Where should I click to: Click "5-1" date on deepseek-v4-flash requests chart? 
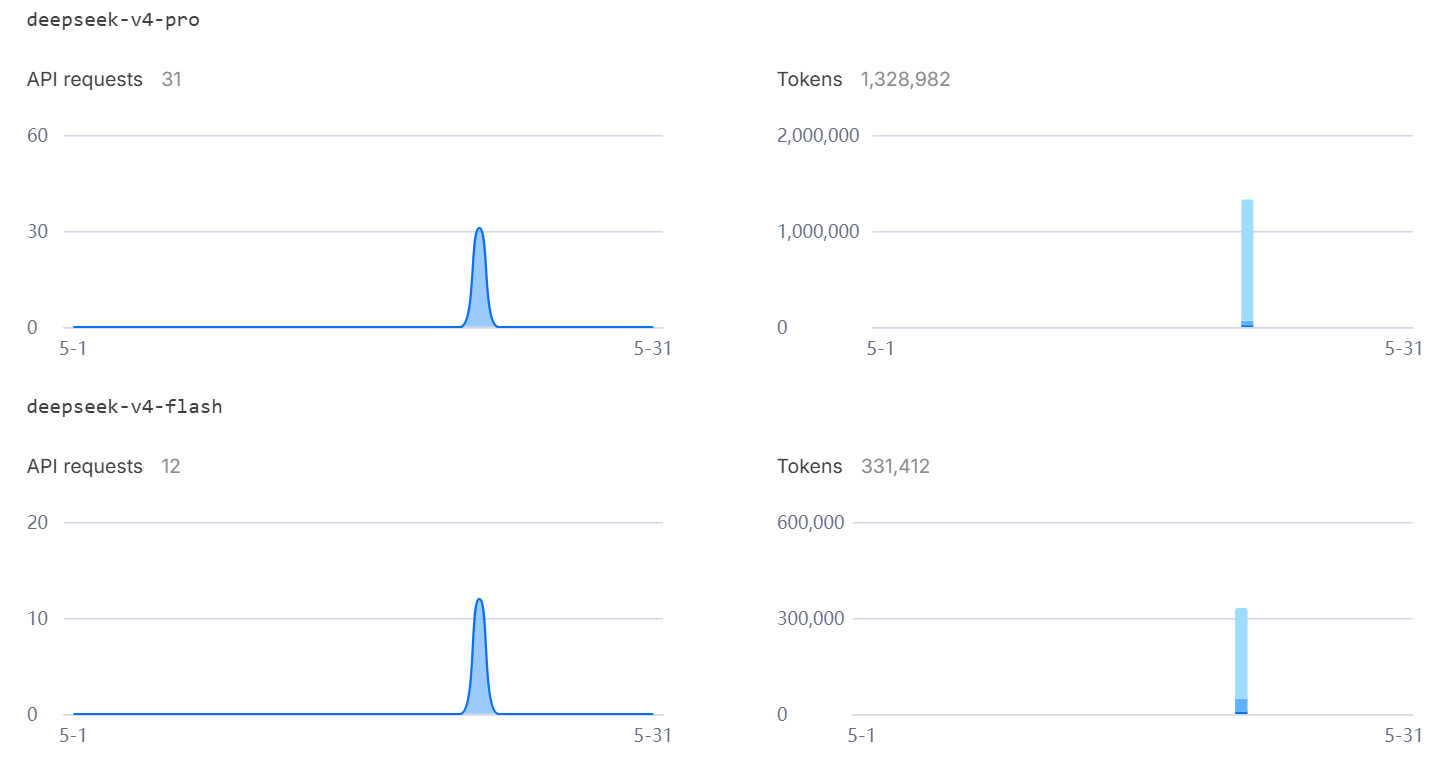(x=74, y=735)
